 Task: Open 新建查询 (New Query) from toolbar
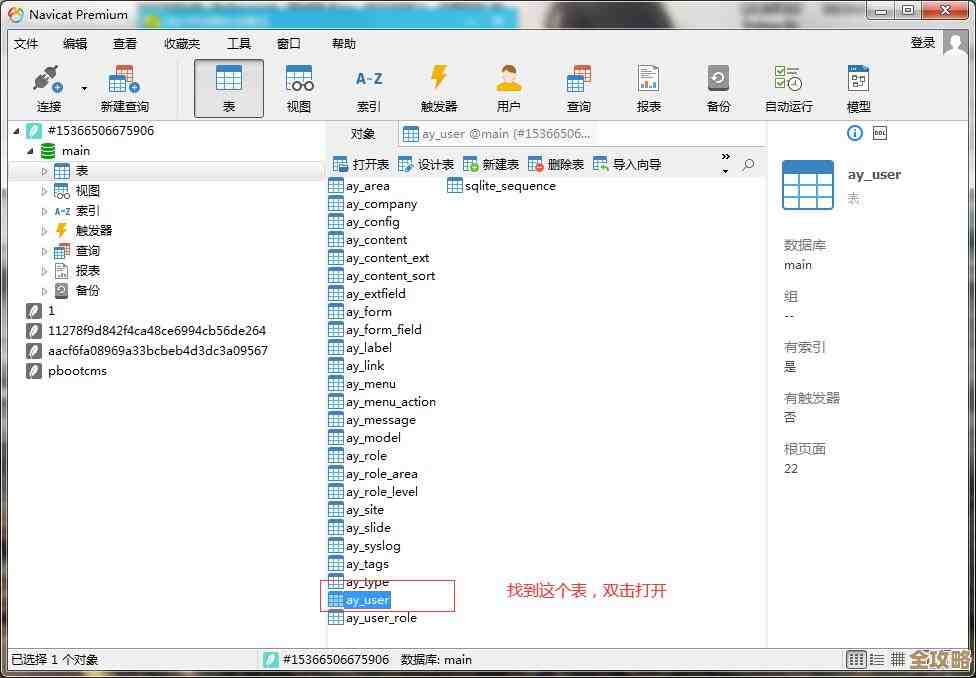pos(124,88)
